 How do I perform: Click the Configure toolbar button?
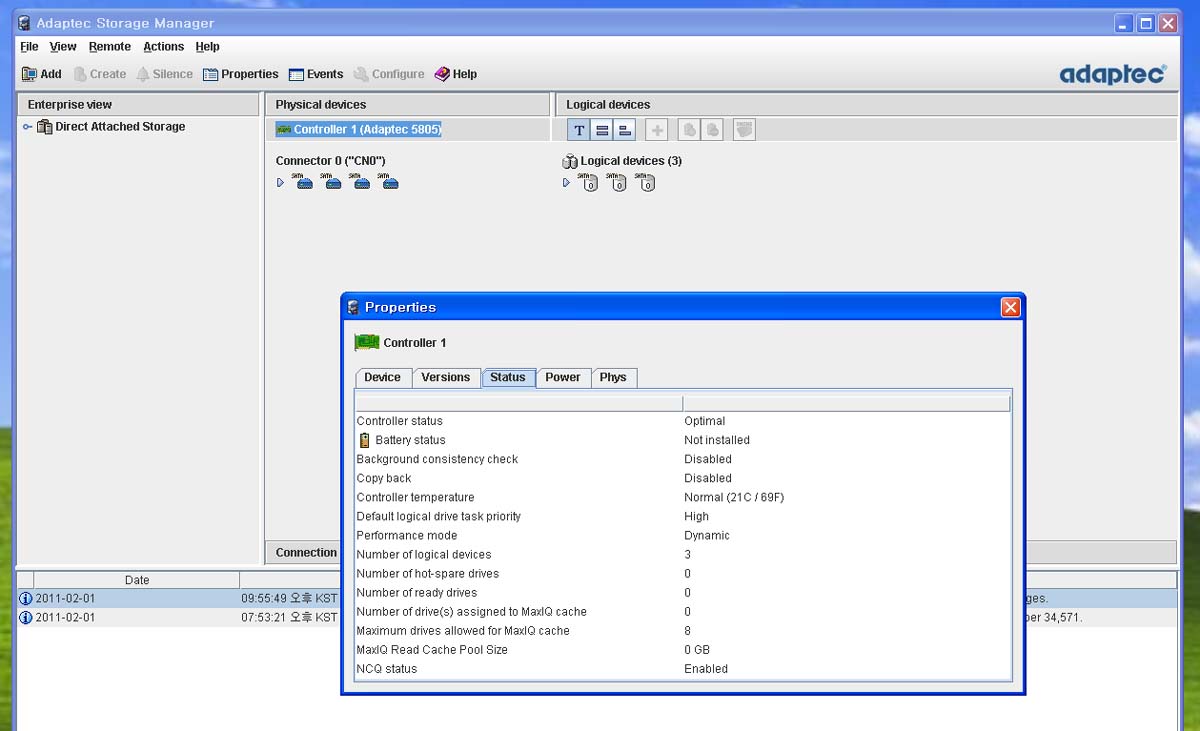(390, 74)
